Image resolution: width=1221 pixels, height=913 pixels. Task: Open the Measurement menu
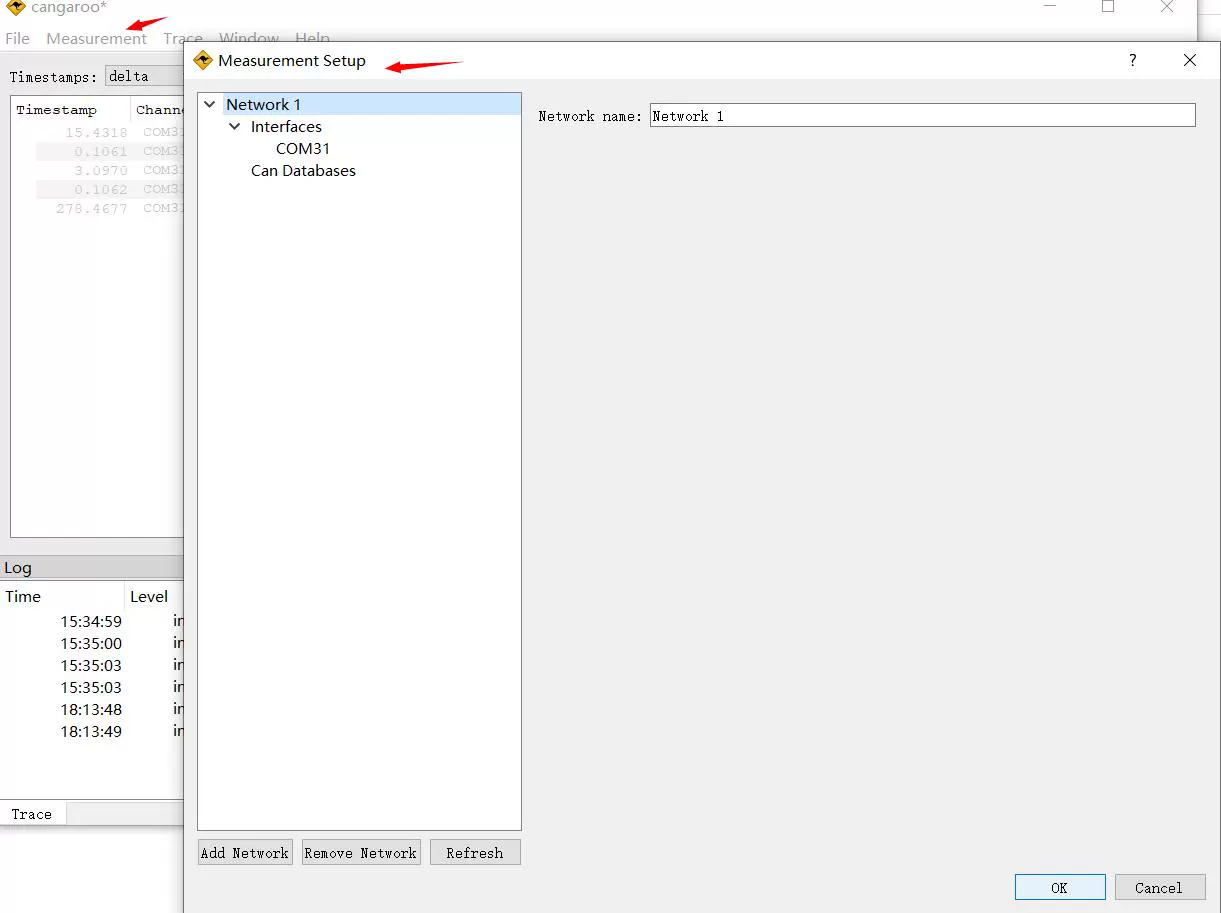(x=96, y=38)
